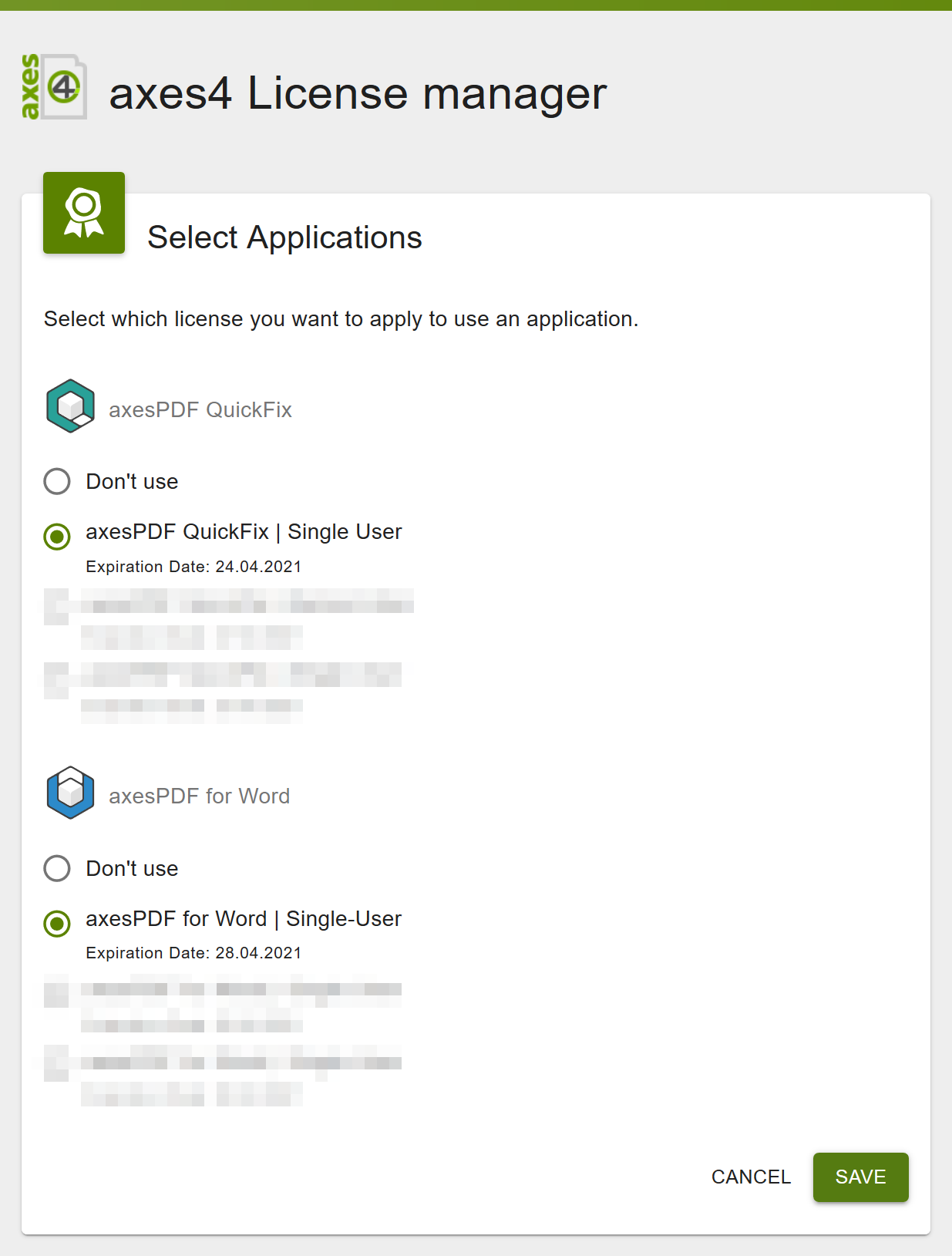The image size is (952, 1256).
Task: Click the axes4 logo icon
Action: tap(54, 86)
